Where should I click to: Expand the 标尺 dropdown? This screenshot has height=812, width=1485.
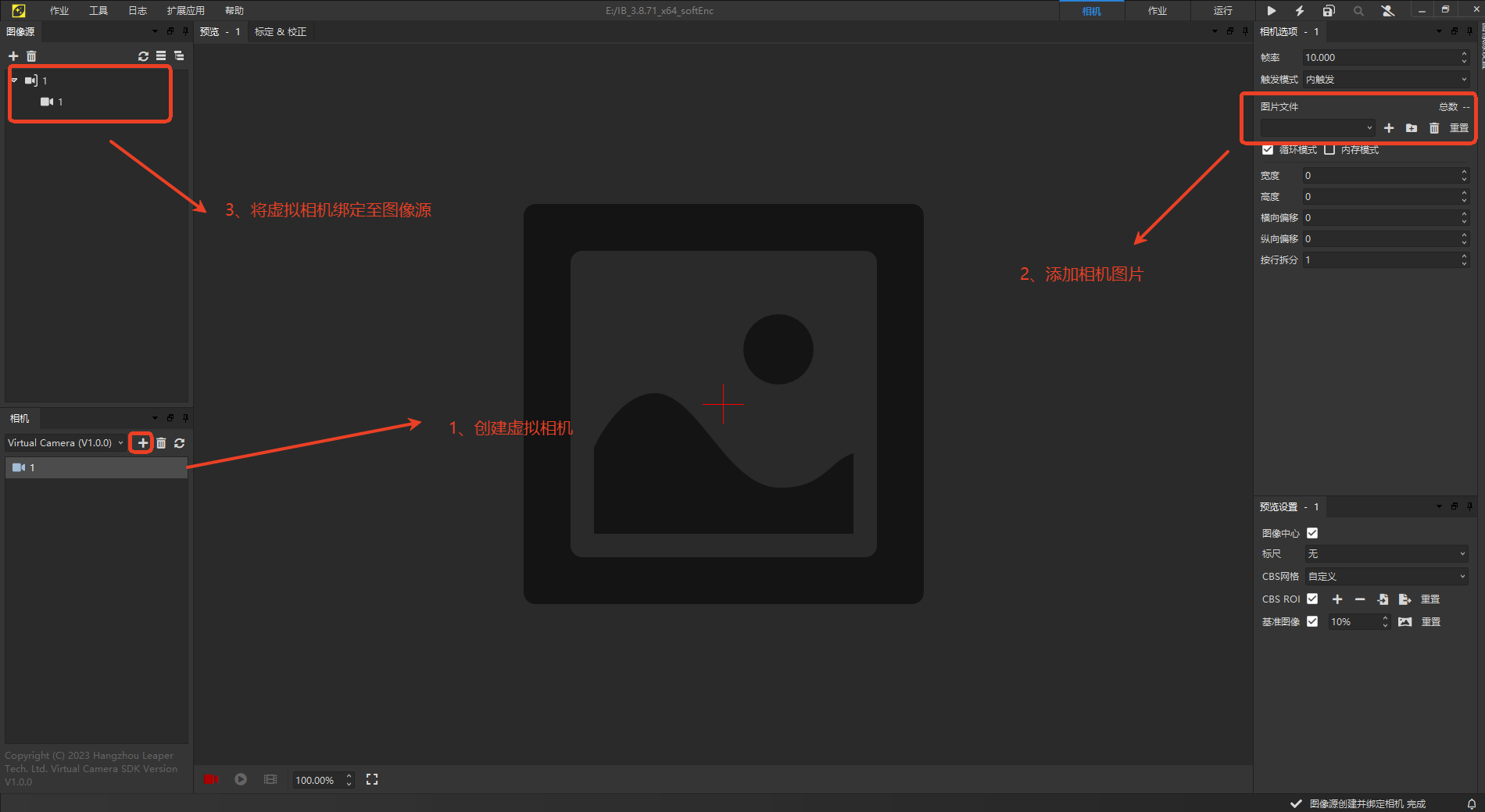click(x=1386, y=554)
